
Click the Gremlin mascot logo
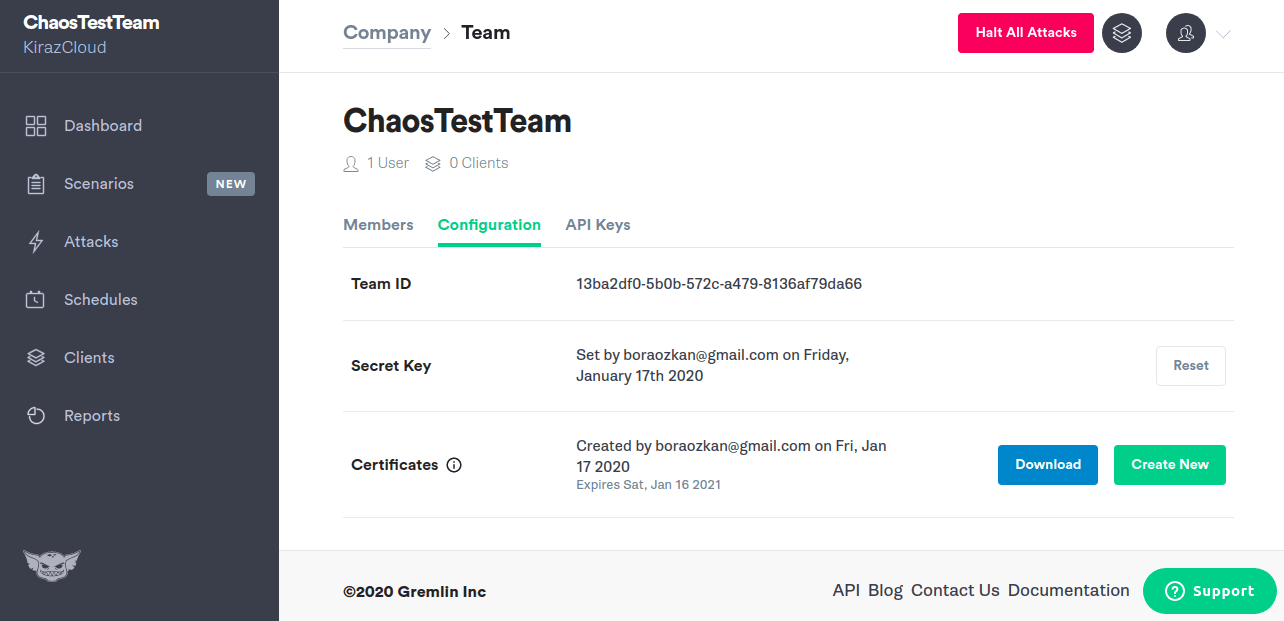pos(52,565)
